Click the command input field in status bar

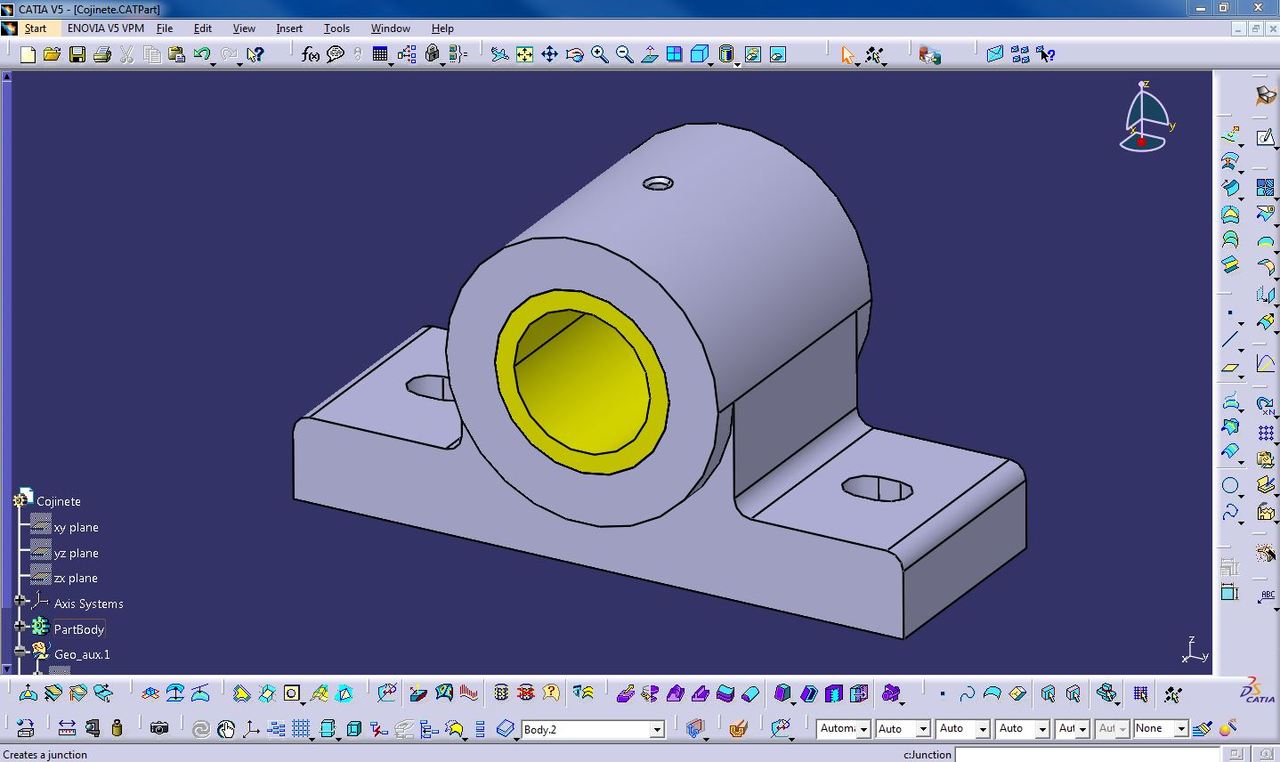click(x=1089, y=754)
